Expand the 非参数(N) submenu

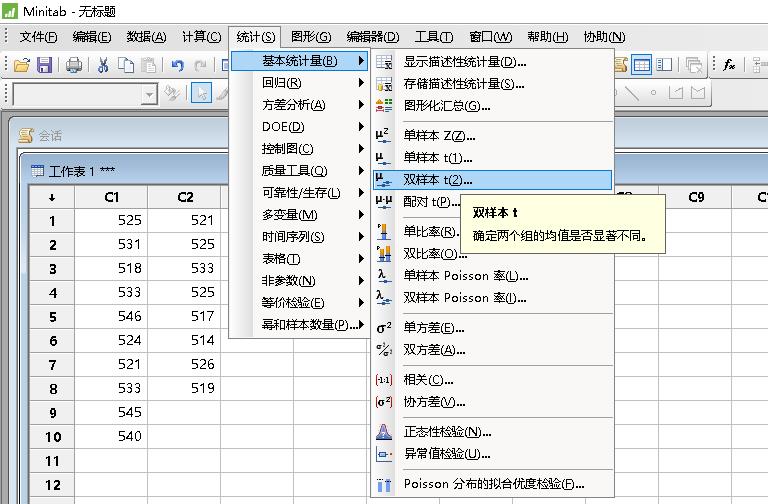point(299,281)
